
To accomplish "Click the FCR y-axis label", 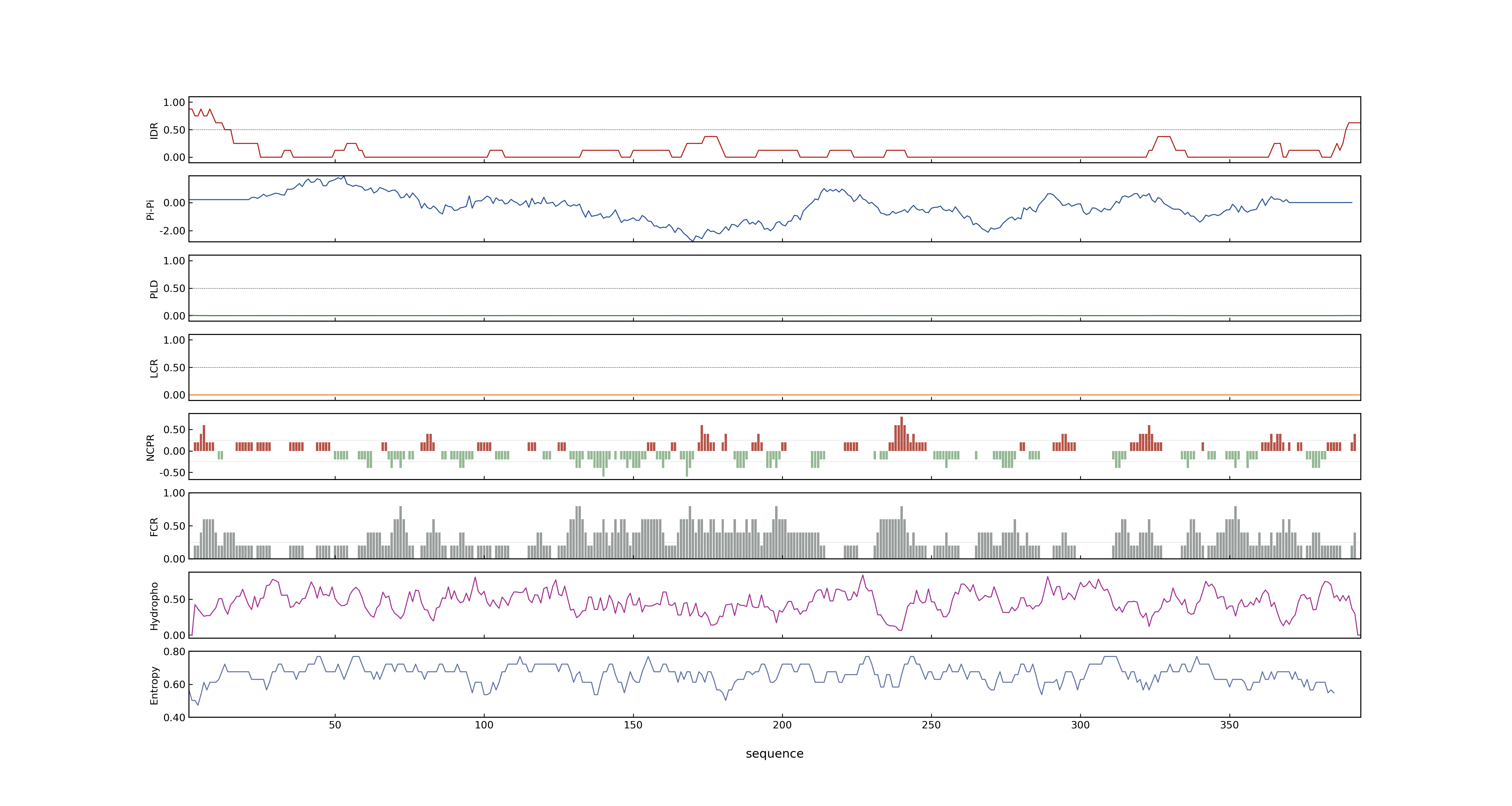I will click(154, 526).
